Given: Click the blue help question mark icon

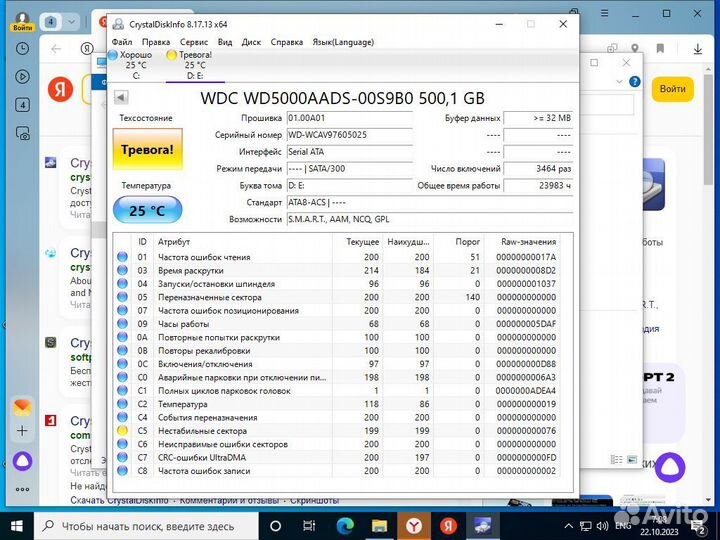Looking at the screenshot, I should 635,82.
